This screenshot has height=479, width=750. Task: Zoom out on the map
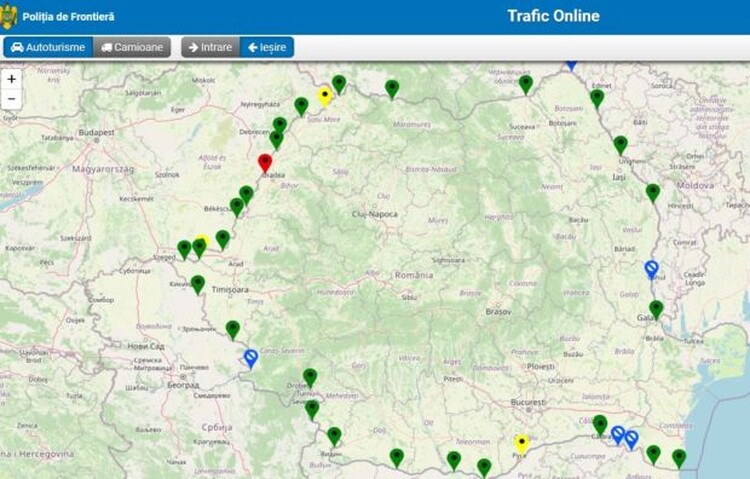click(x=11, y=98)
